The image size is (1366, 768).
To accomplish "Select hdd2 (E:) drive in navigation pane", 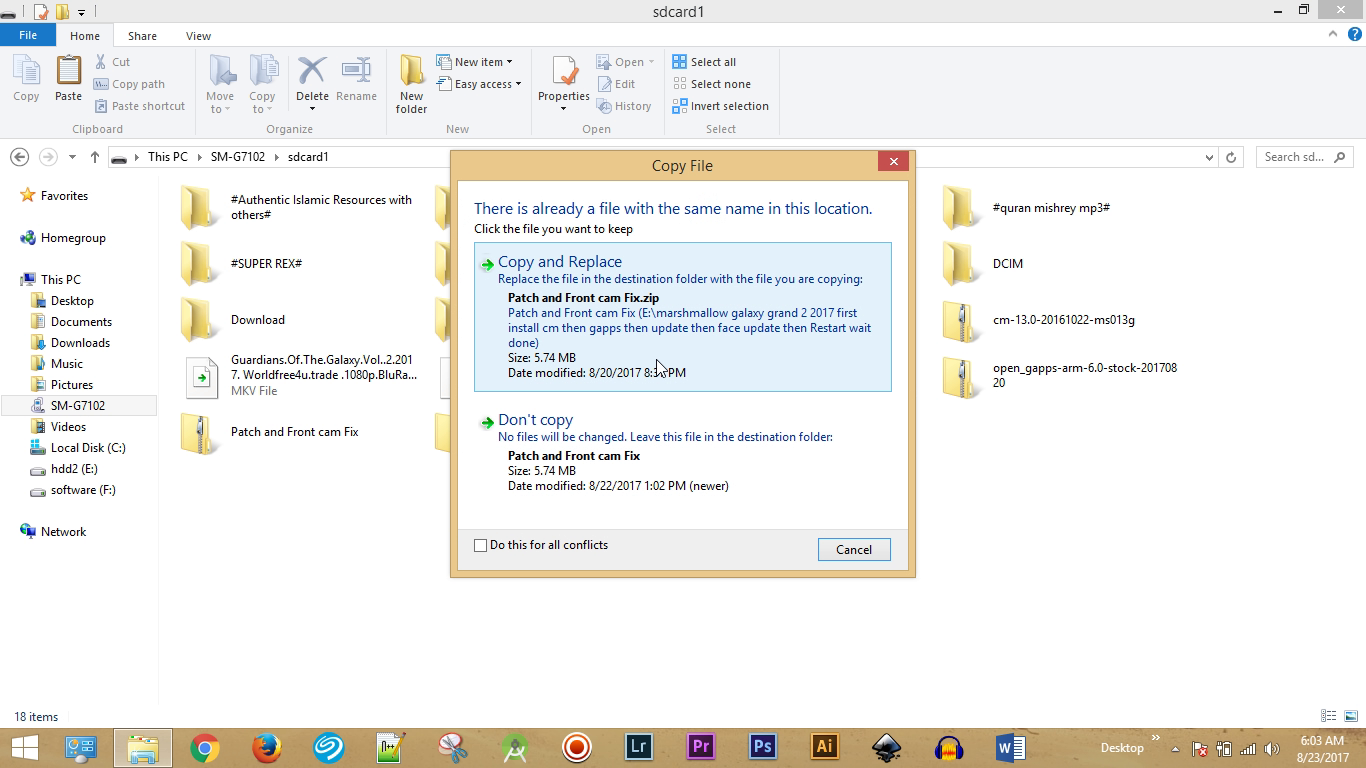I will click(x=74, y=469).
